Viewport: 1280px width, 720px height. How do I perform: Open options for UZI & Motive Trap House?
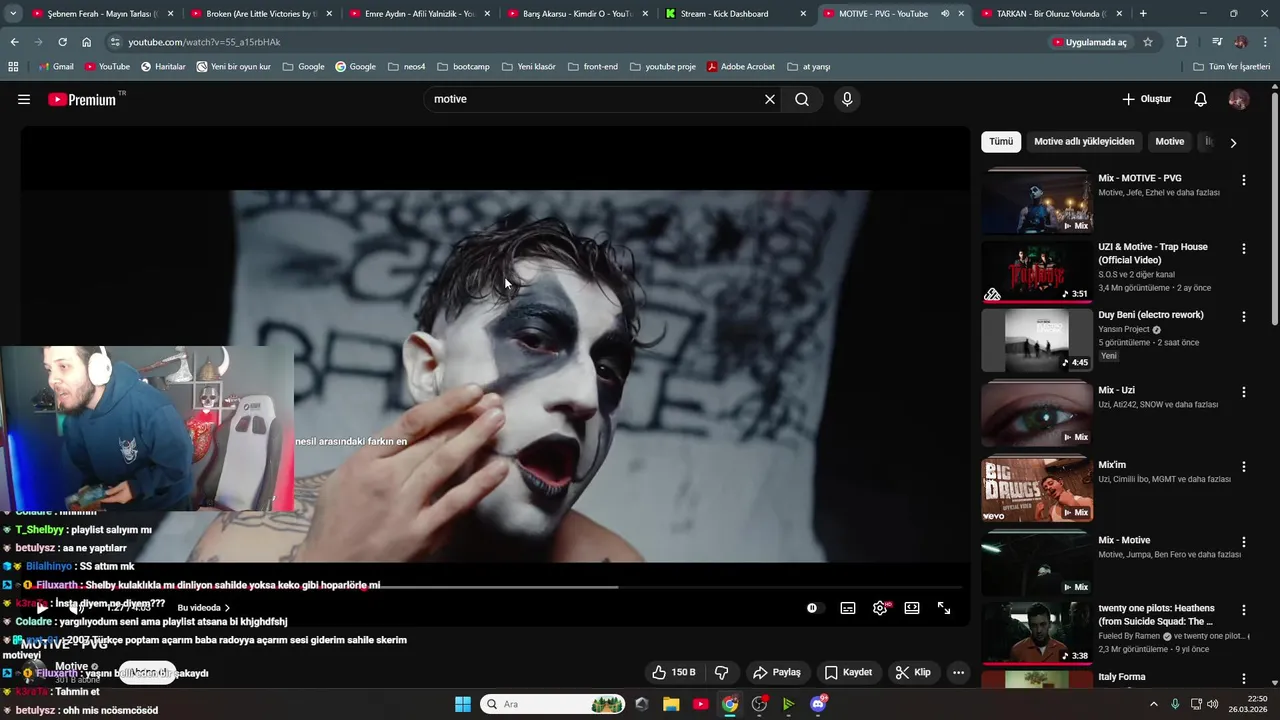pyautogui.click(x=1244, y=248)
